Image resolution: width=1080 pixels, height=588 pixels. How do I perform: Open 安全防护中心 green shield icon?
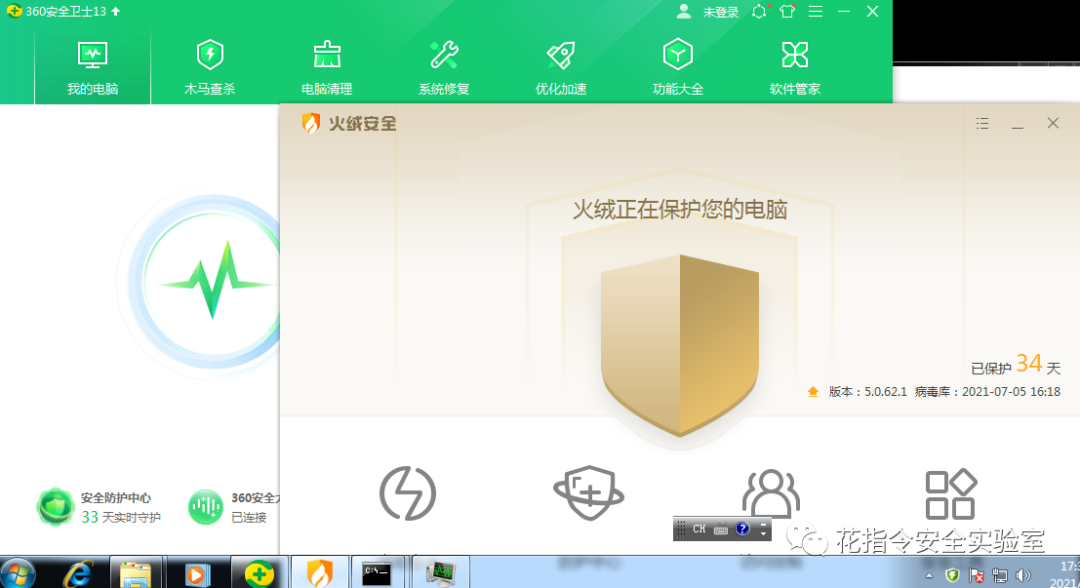tap(55, 507)
